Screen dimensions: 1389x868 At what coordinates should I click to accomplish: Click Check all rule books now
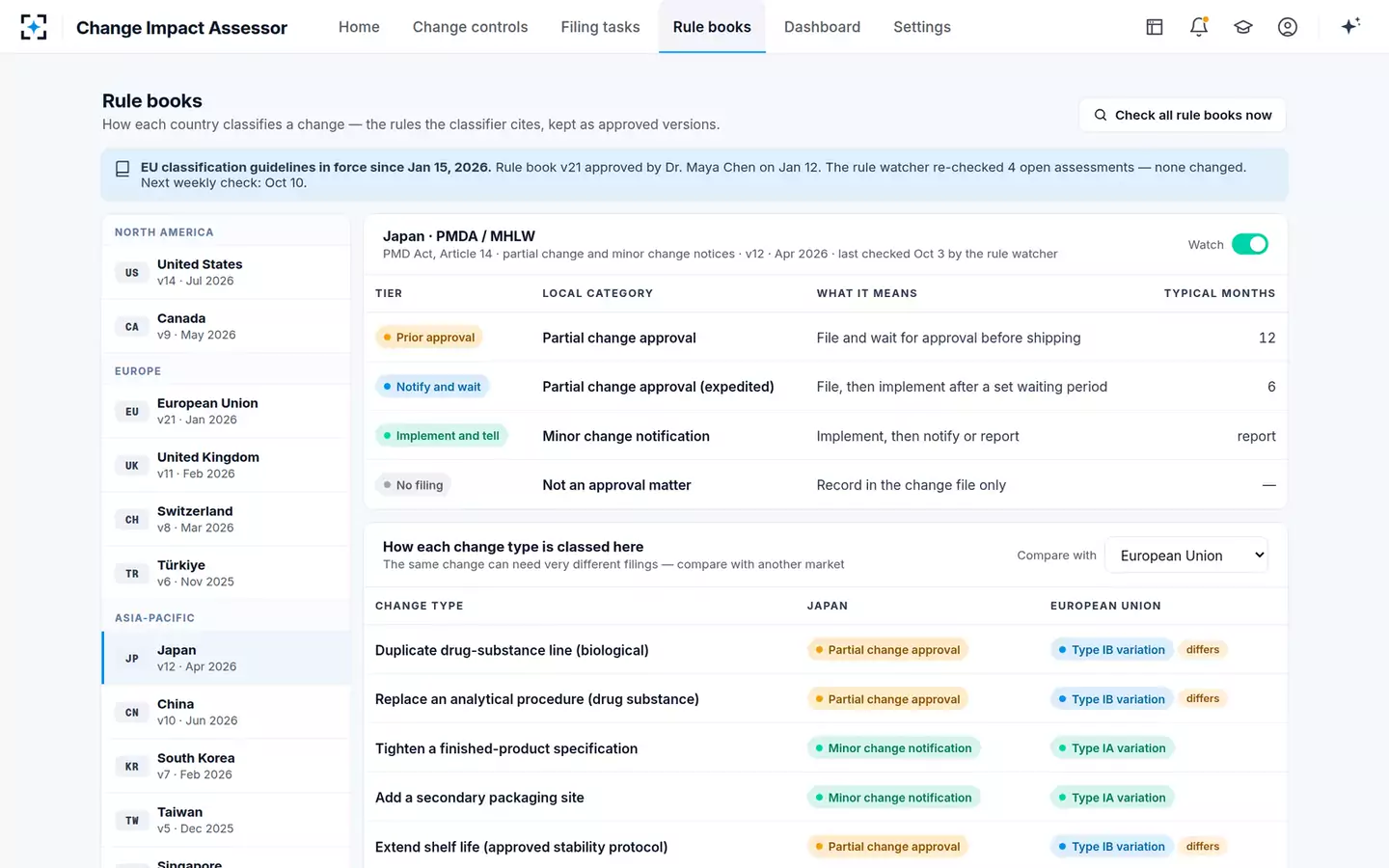(x=1183, y=115)
